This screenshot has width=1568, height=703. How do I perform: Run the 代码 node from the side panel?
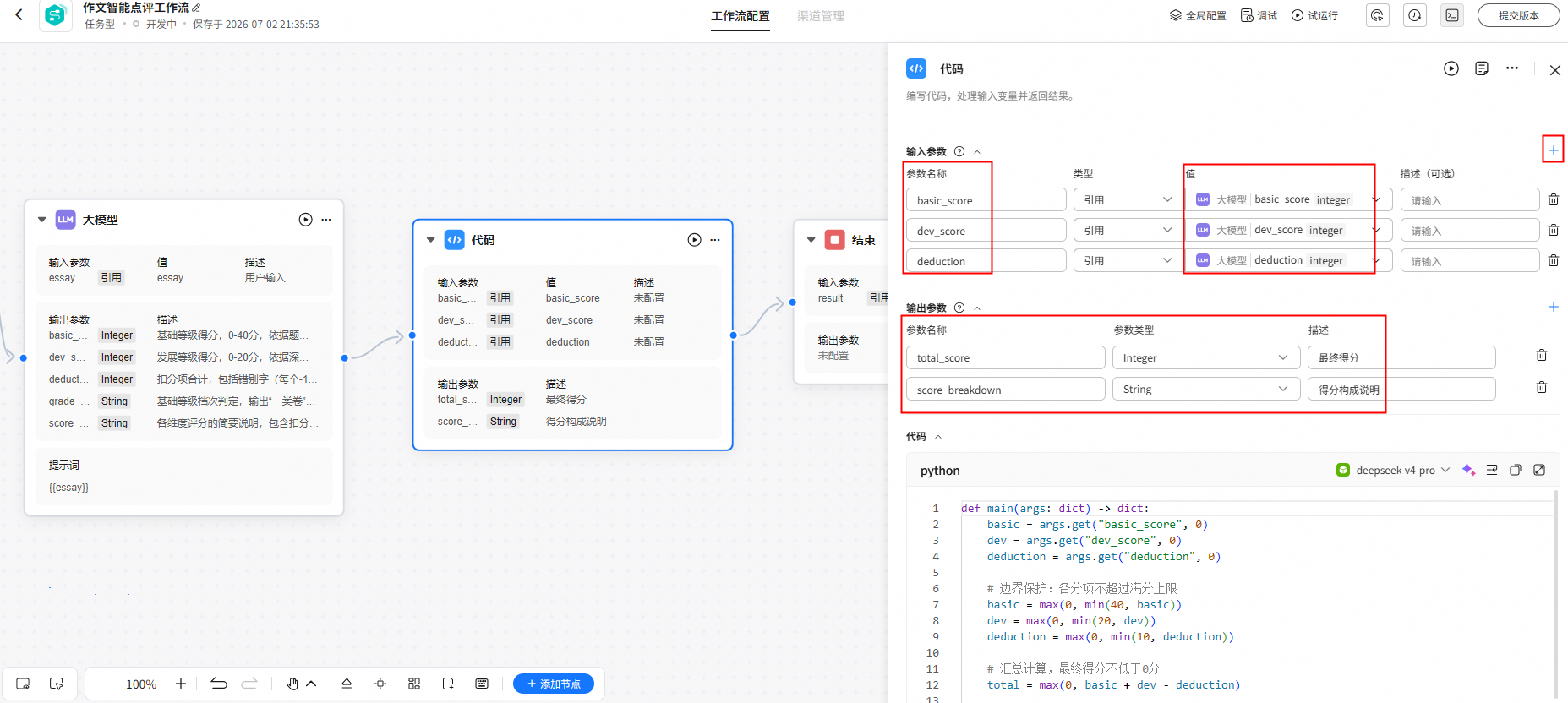point(1451,68)
